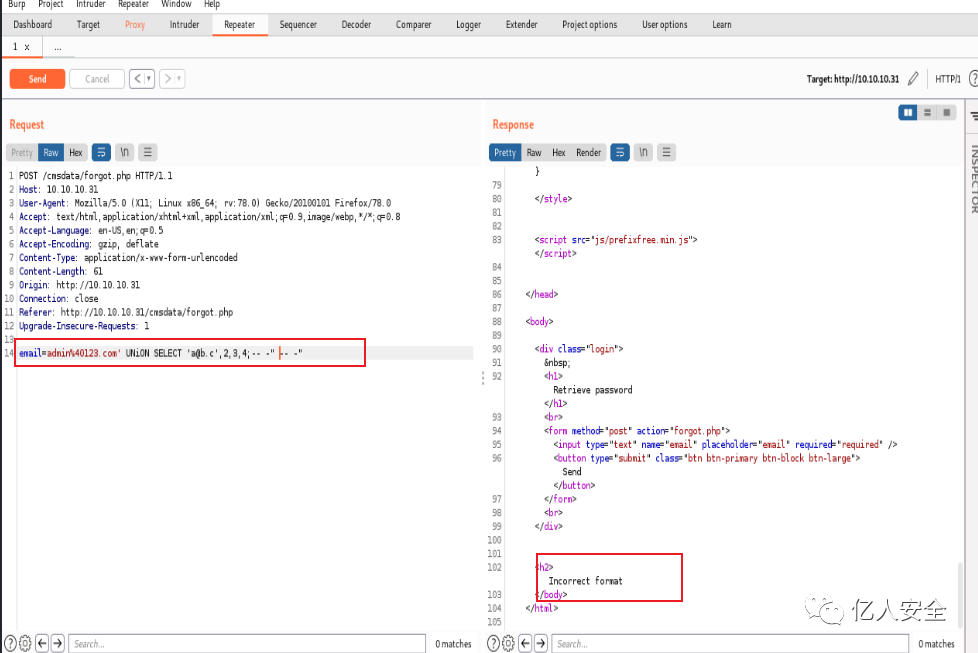Open the Intruder tab
The width and height of the screenshot is (978, 653).
pyautogui.click(x=184, y=25)
